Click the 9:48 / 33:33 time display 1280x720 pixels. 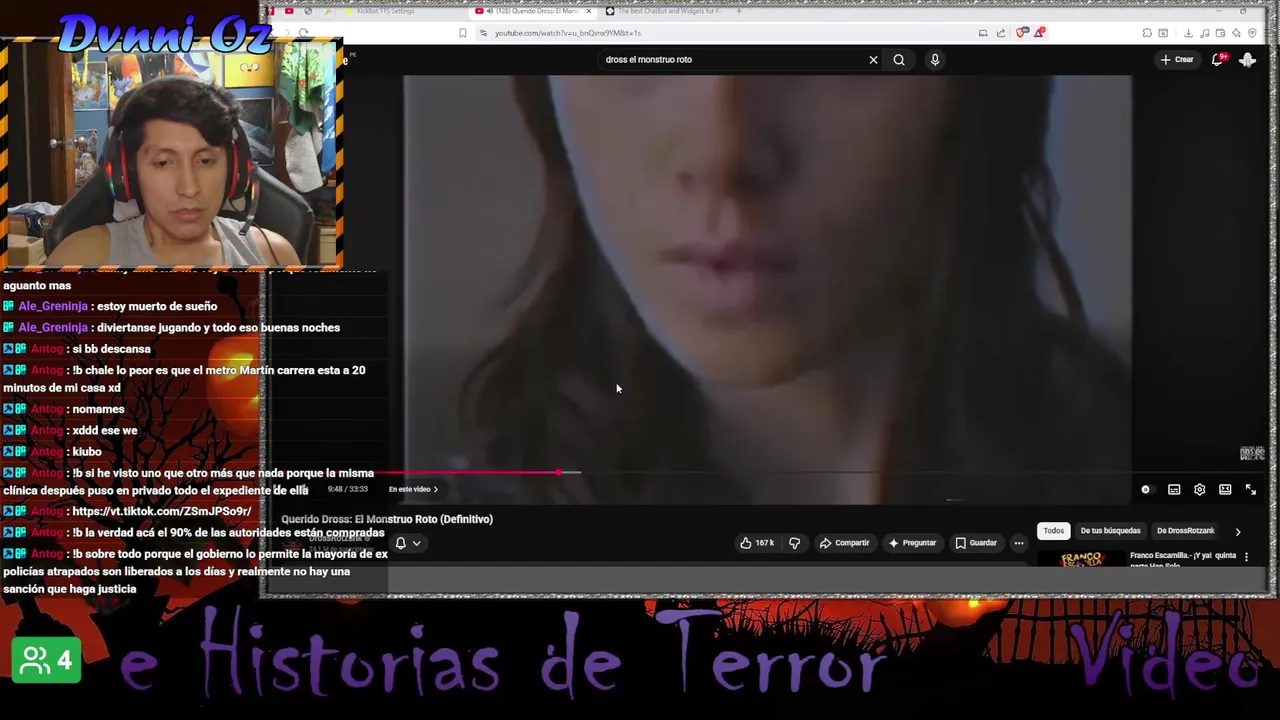tap(348, 489)
